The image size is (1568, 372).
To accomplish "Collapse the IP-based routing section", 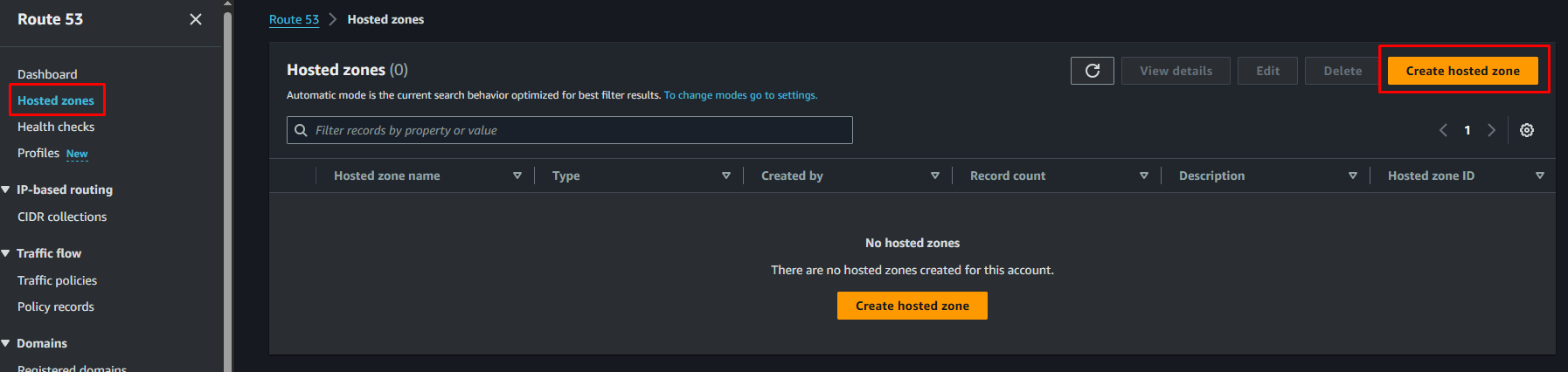I will [6, 189].
